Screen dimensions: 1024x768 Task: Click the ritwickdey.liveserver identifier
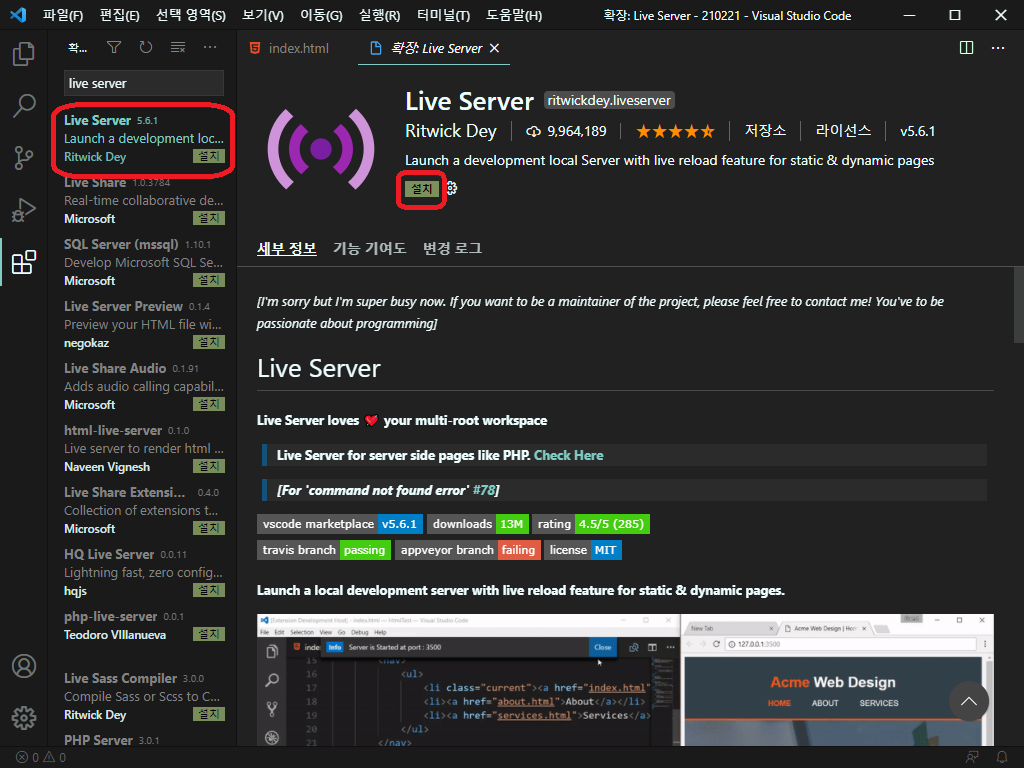(x=609, y=101)
